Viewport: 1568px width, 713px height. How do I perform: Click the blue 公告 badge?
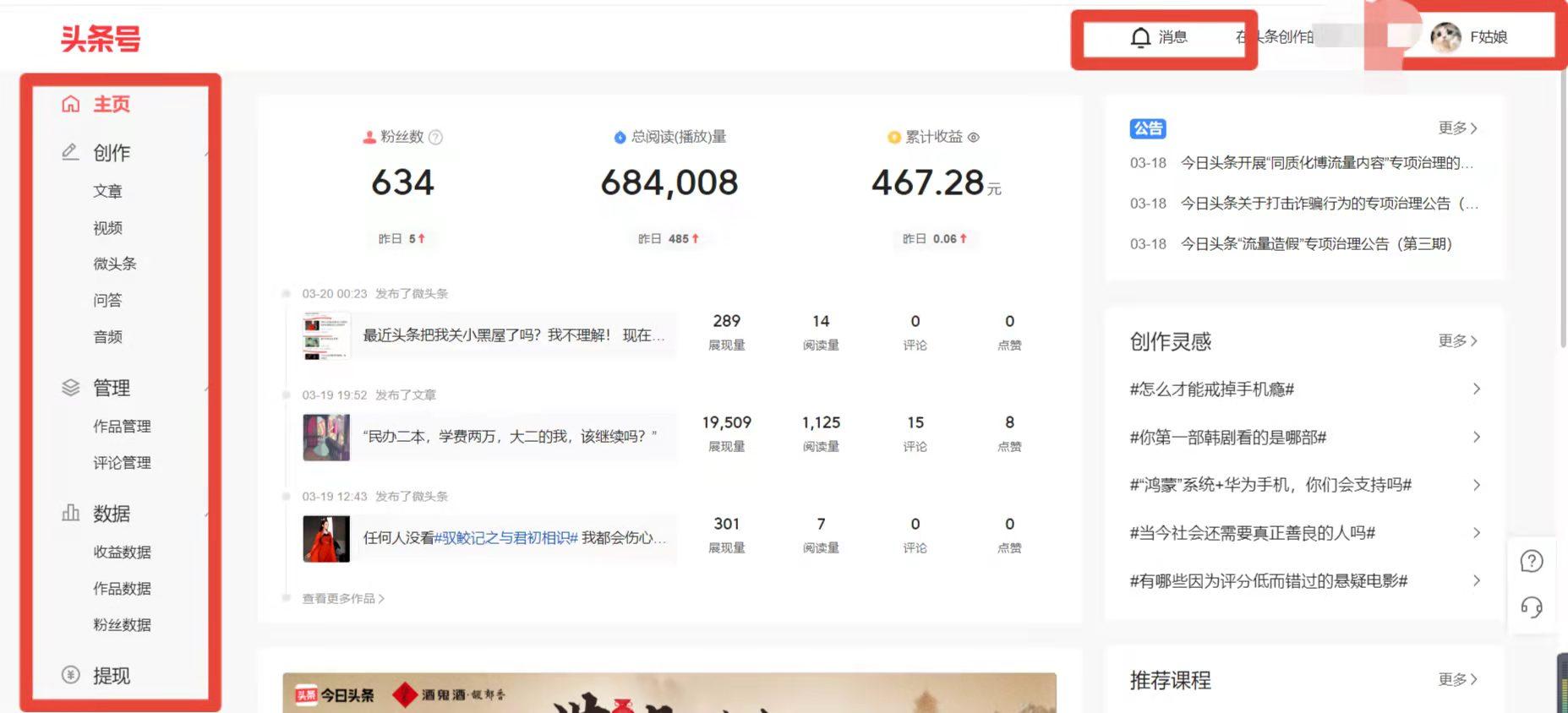point(1148,128)
